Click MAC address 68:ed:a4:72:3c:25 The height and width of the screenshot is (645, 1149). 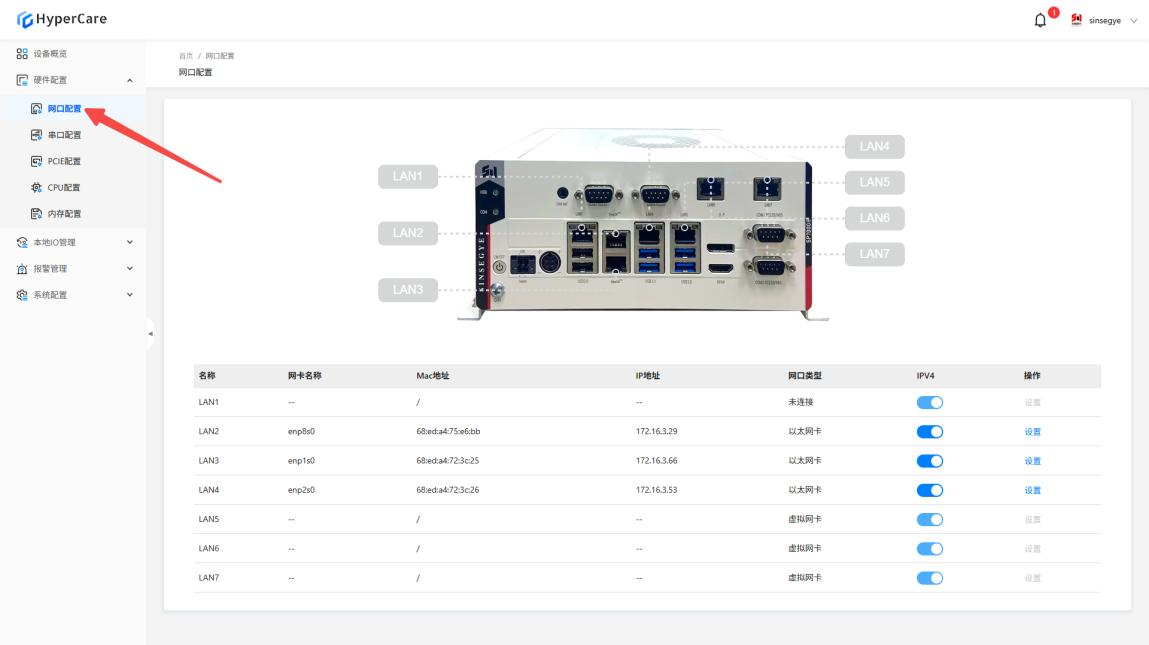(x=448, y=461)
